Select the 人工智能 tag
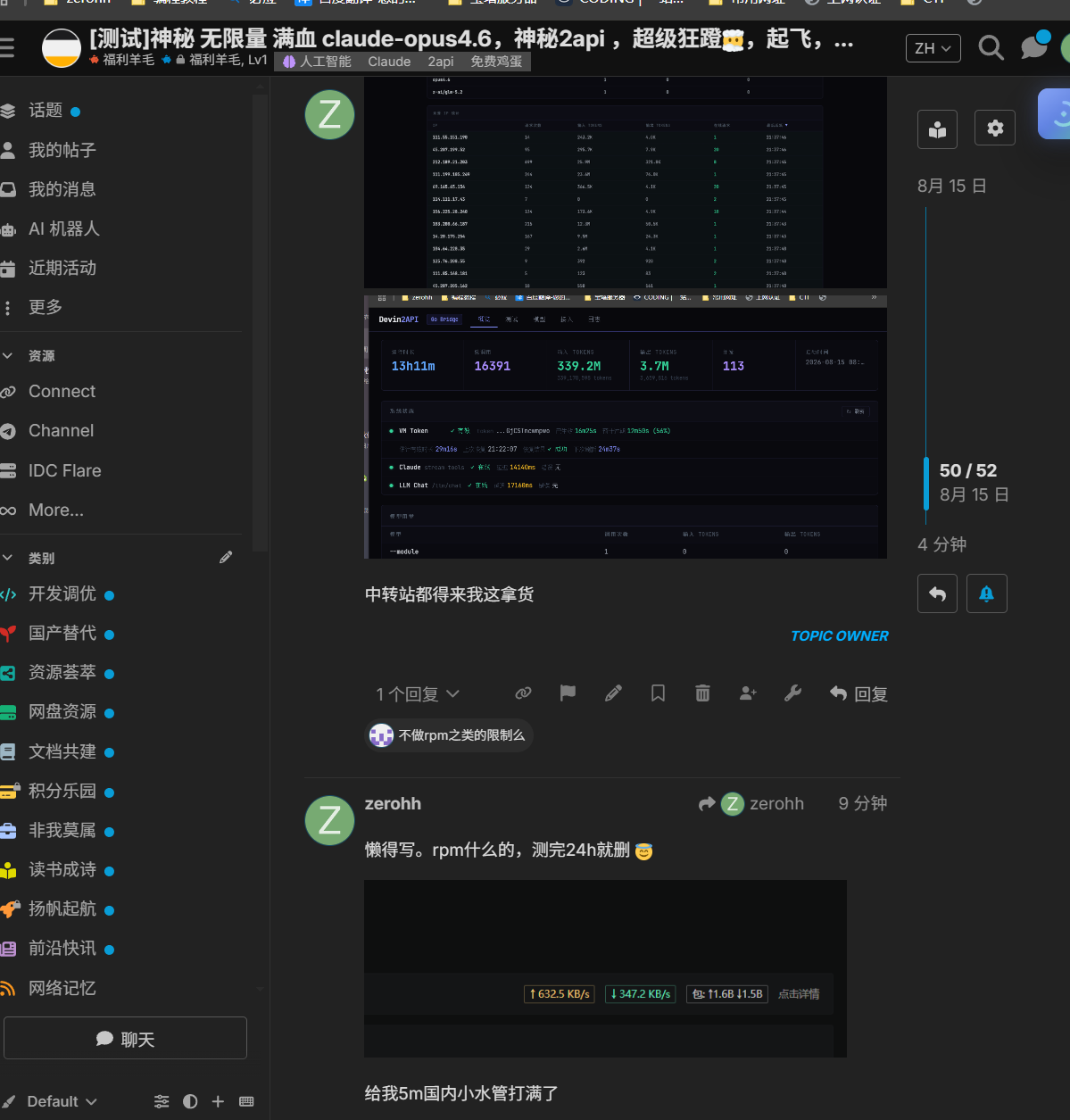 317,62
